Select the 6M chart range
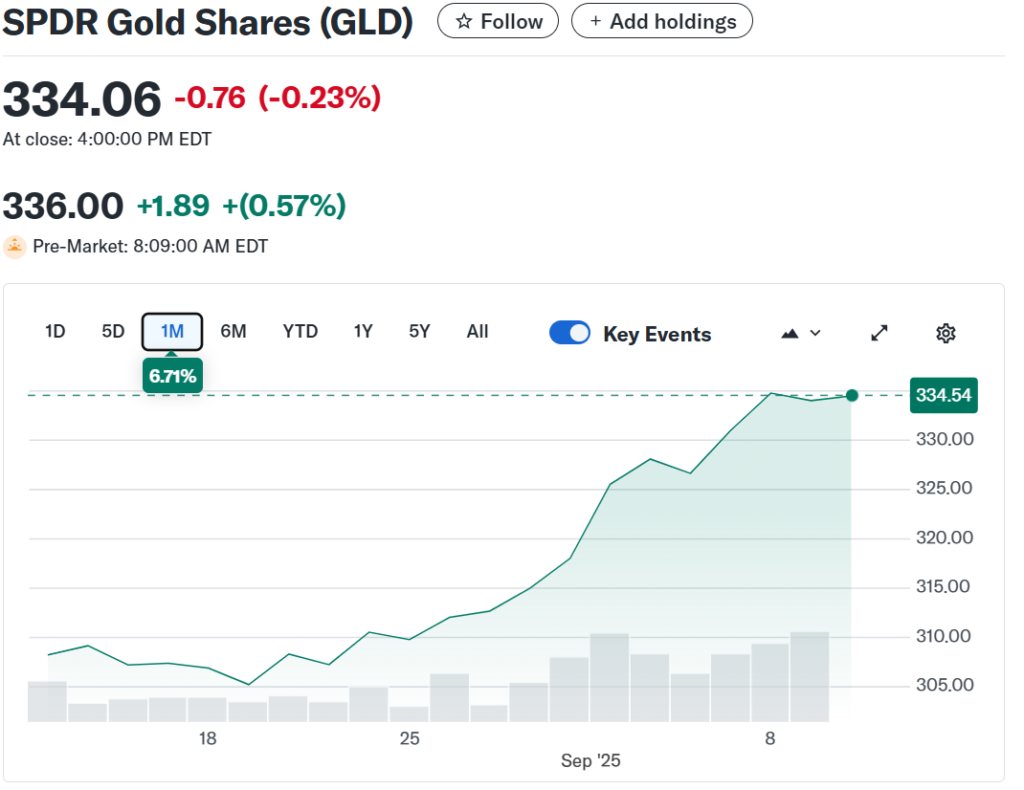 click(233, 332)
